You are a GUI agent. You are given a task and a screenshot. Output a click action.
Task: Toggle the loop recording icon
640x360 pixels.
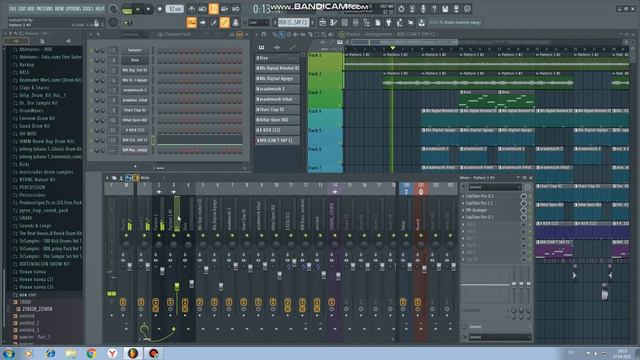pyautogui.click(x=236, y=9)
